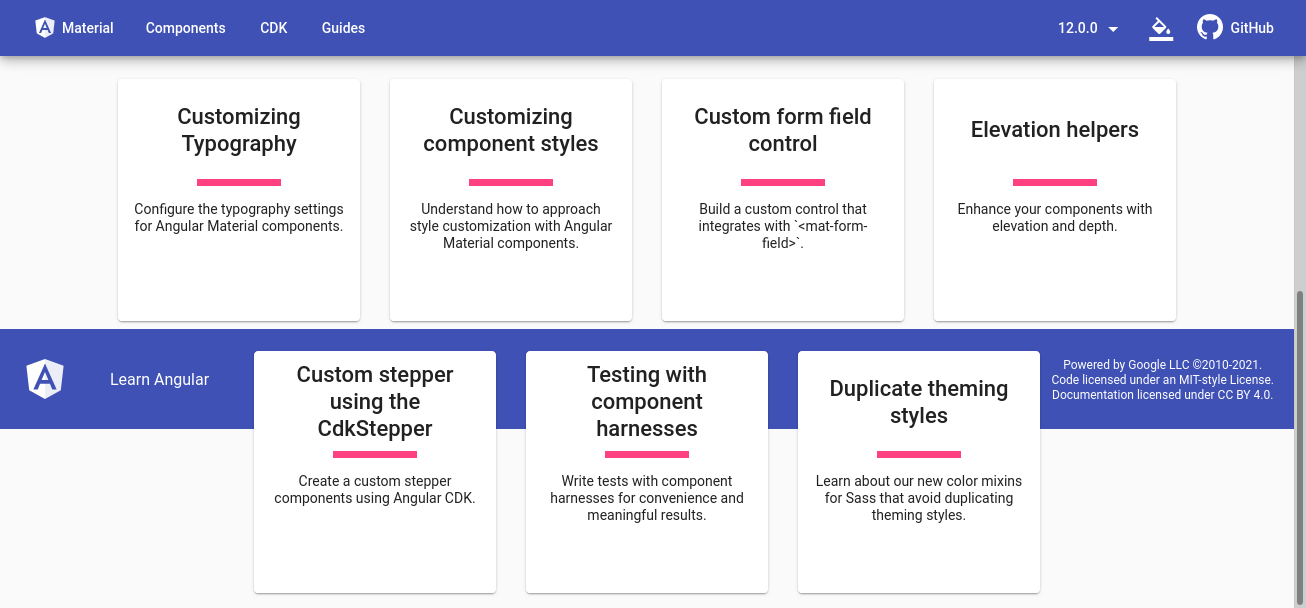The height and width of the screenshot is (608, 1306).
Task: Open the Customizing Typography guide
Action: point(238,199)
